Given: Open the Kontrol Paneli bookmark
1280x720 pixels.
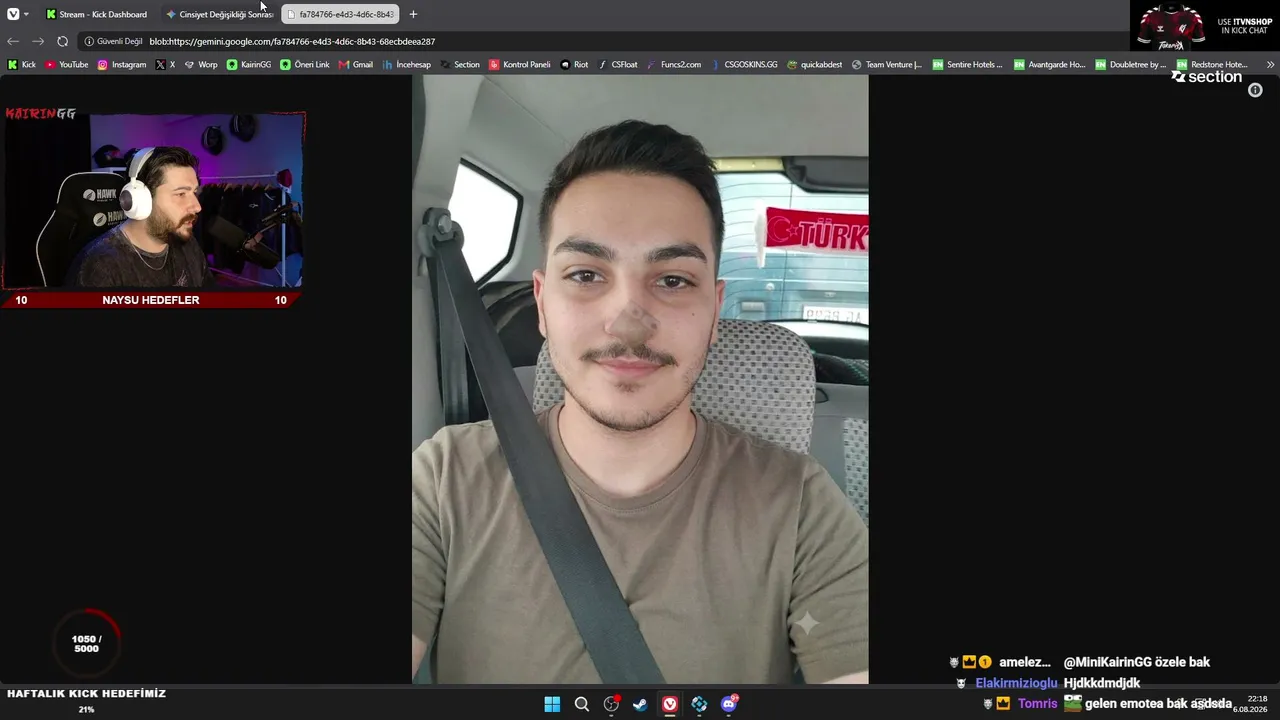Looking at the screenshot, I should point(520,64).
